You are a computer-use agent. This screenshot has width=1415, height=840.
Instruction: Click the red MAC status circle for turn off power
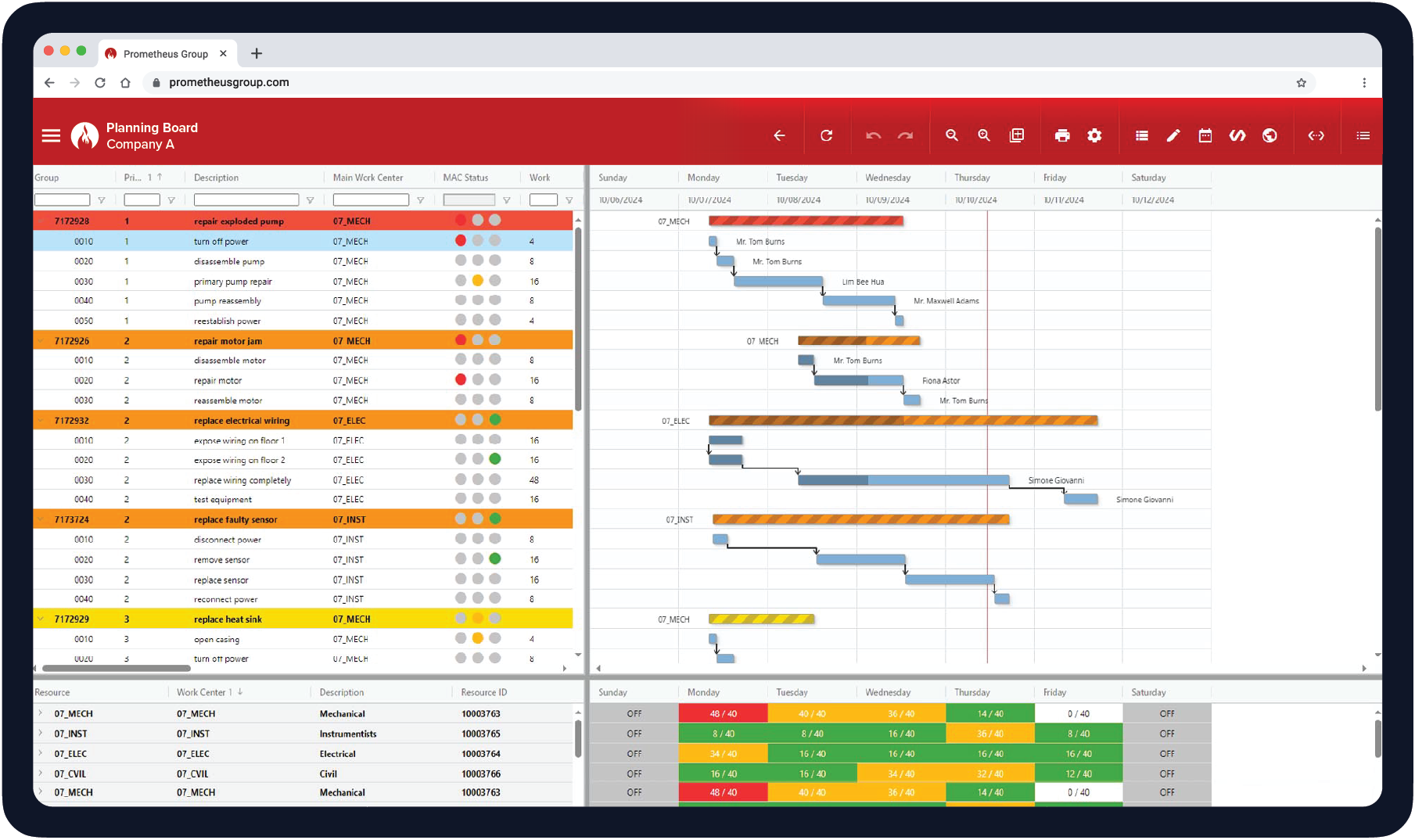[461, 241]
